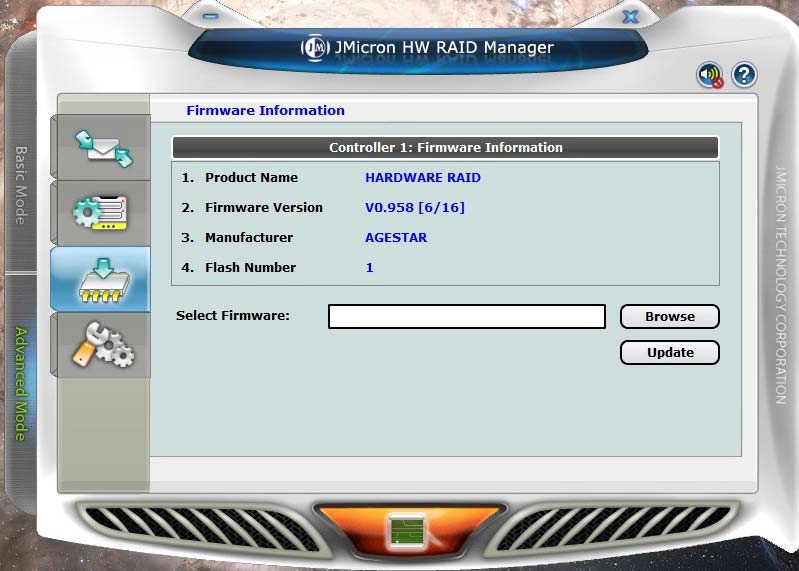Click the AGESTAR manufacturer value
The width and height of the screenshot is (799, 571).
click(396, 238)
